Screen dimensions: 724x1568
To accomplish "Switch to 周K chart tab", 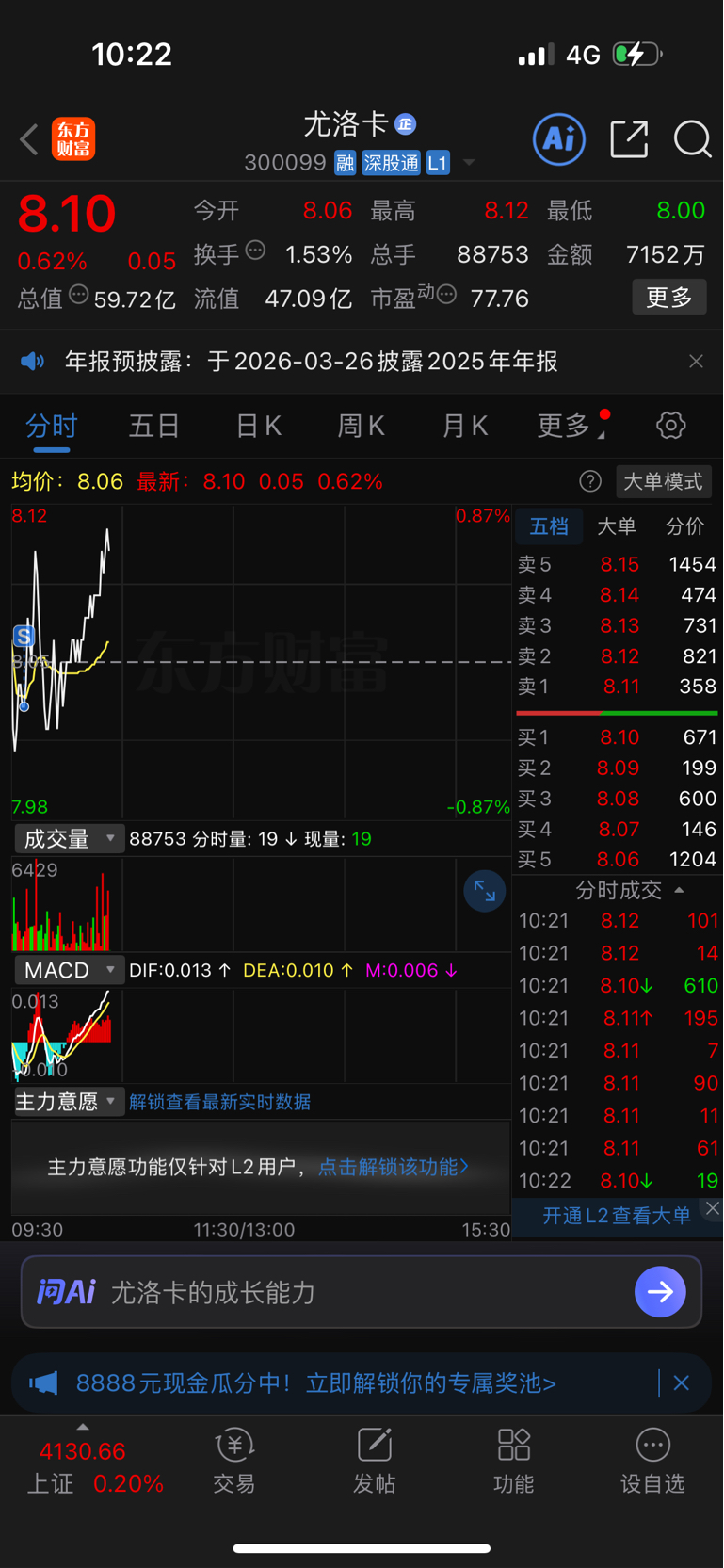I will [361, 426].
